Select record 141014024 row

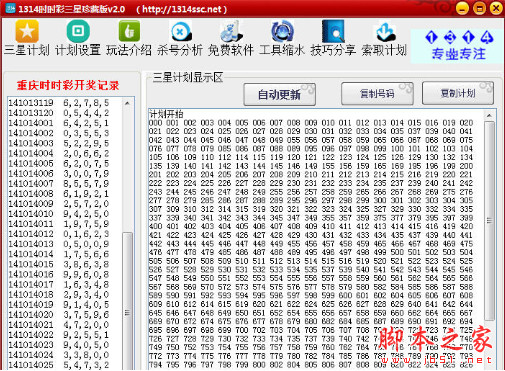tap(59, 355)
